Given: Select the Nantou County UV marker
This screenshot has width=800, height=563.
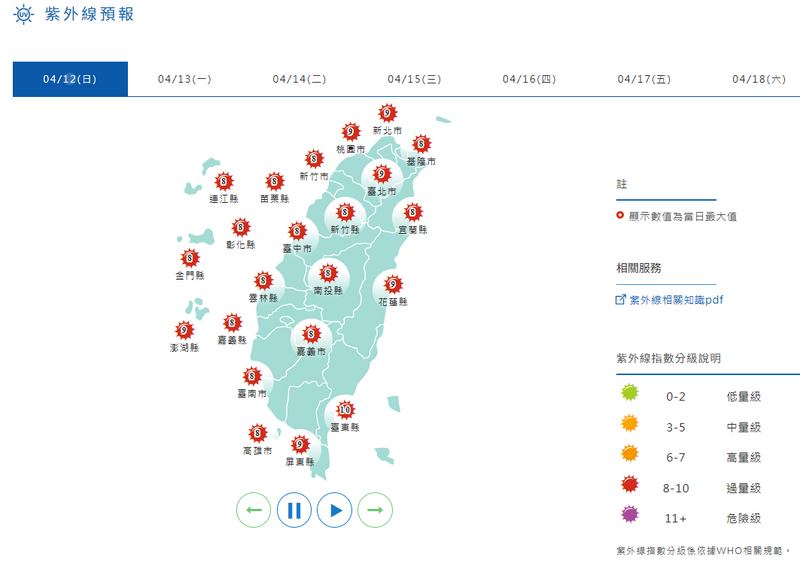Looking at the screenshot, I should coord(328,273).
